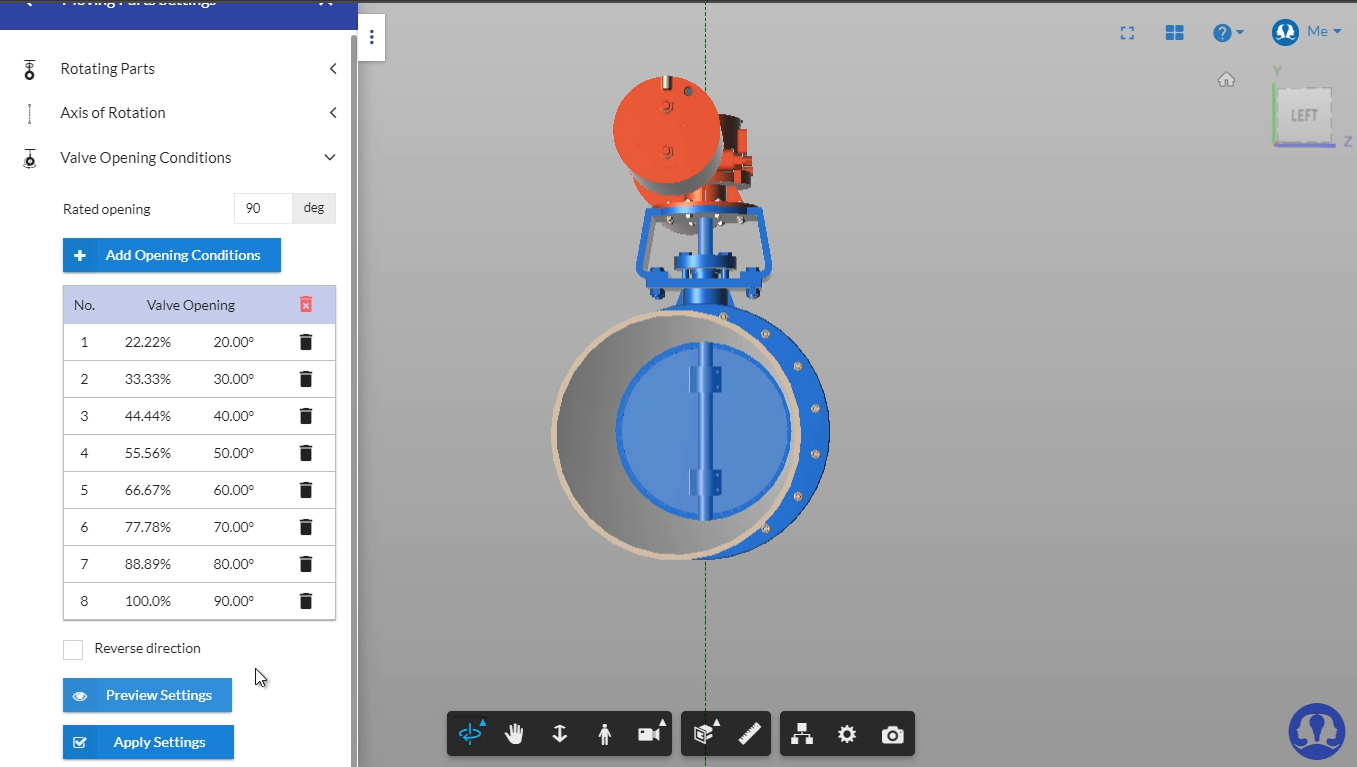Enter fullscreen mode
The image size is (1357, 767).
tap(1127, 33)
